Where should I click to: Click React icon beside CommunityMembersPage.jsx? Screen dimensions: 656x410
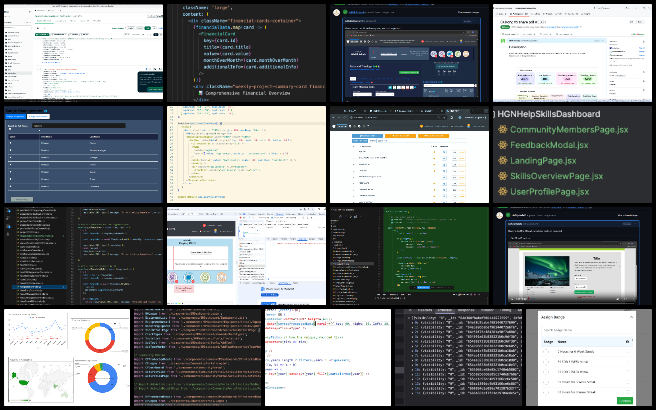(x=502, y=130)
